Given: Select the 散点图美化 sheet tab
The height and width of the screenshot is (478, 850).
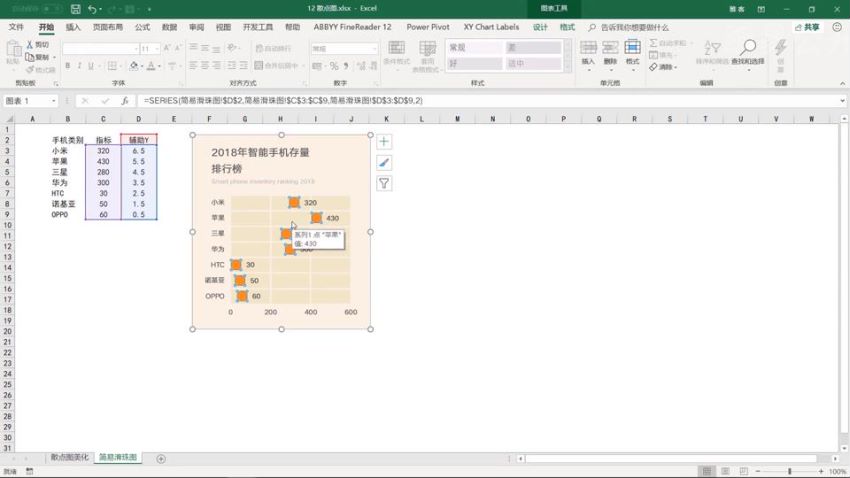Looking at the screenshot, I should (69, 457).
